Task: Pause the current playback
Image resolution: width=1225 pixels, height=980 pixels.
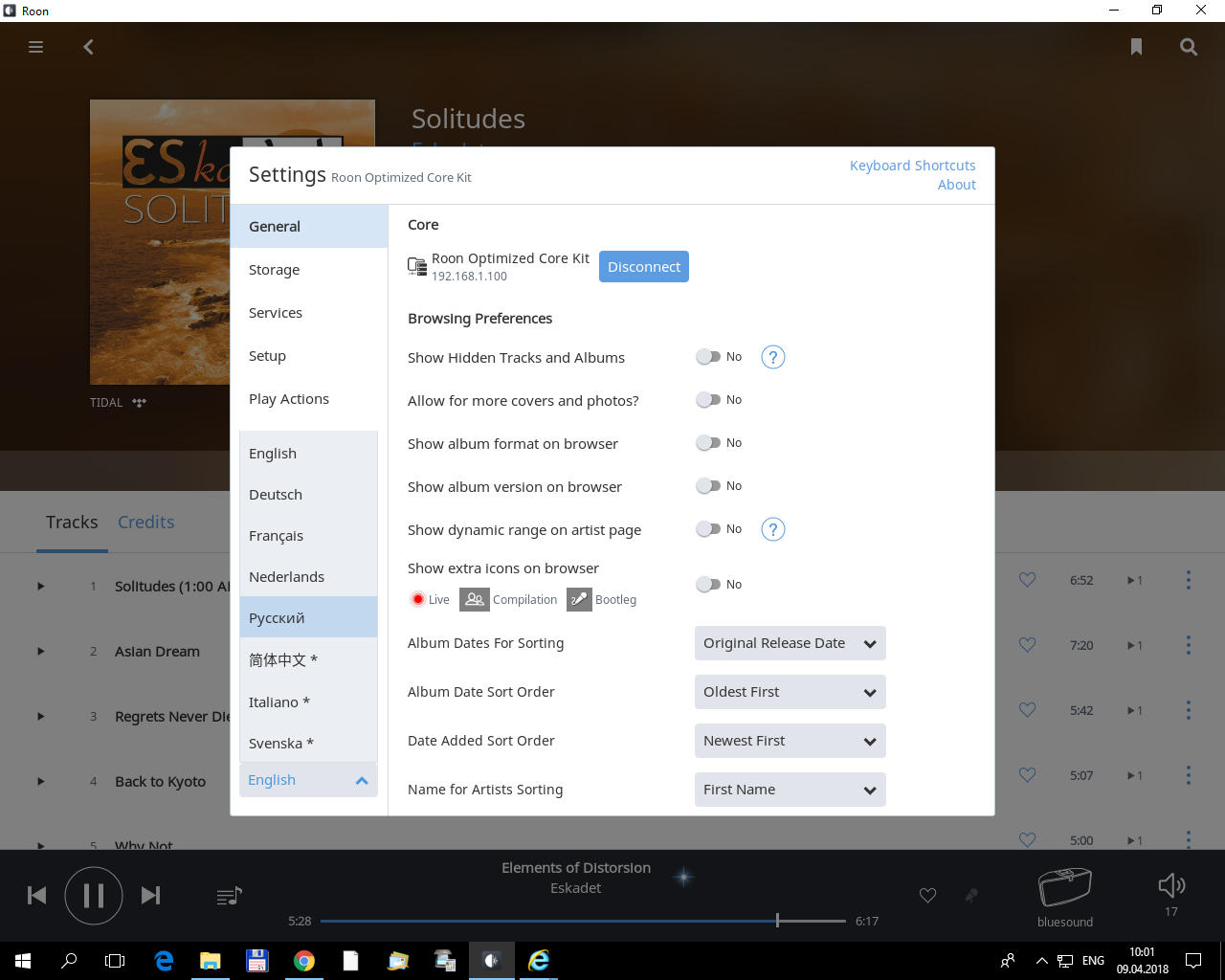Action: (x=94, y=896)
